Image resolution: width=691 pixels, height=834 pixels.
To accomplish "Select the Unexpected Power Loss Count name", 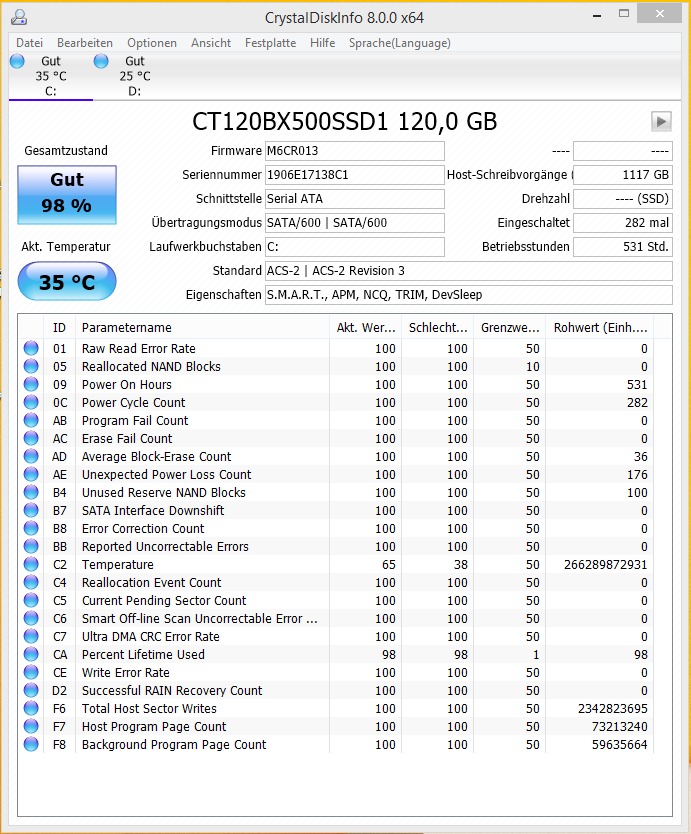I will [166, 474].
